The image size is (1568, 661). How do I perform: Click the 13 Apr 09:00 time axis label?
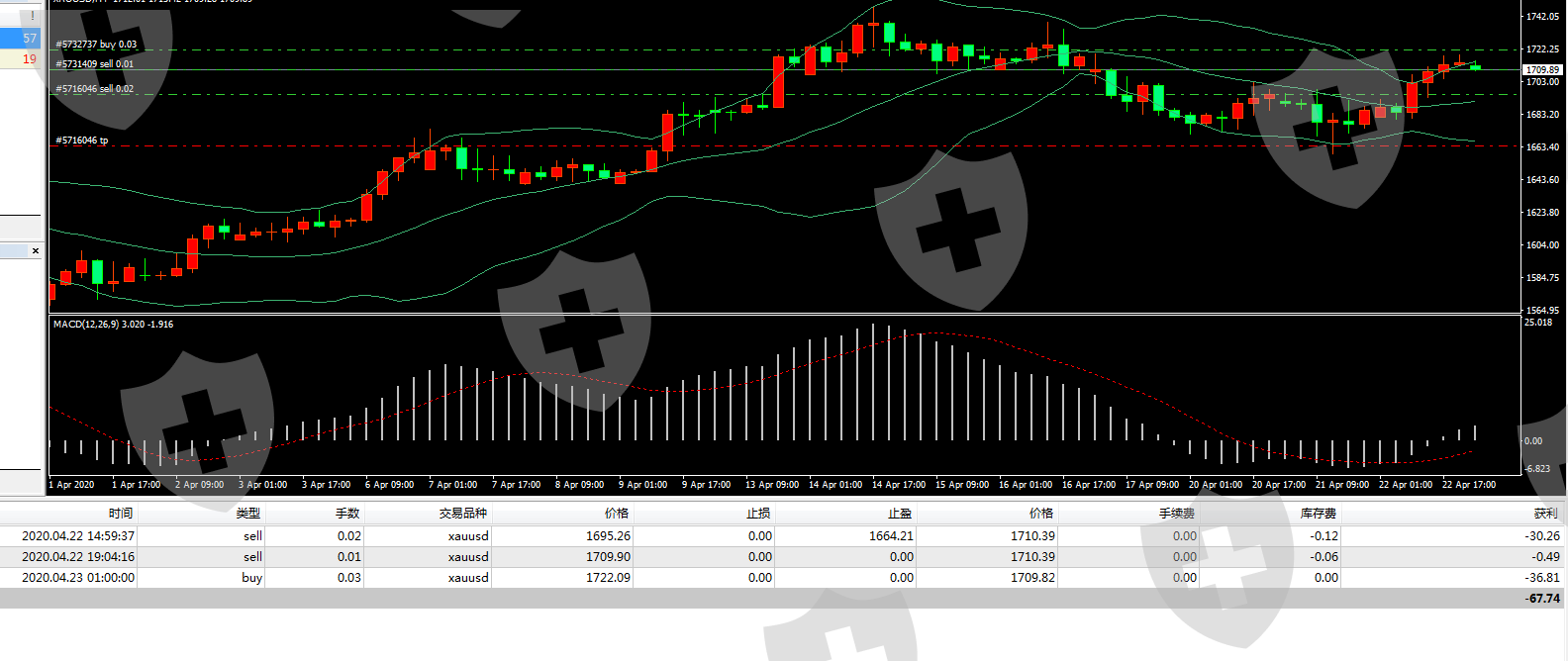click(x=772, y=485)
